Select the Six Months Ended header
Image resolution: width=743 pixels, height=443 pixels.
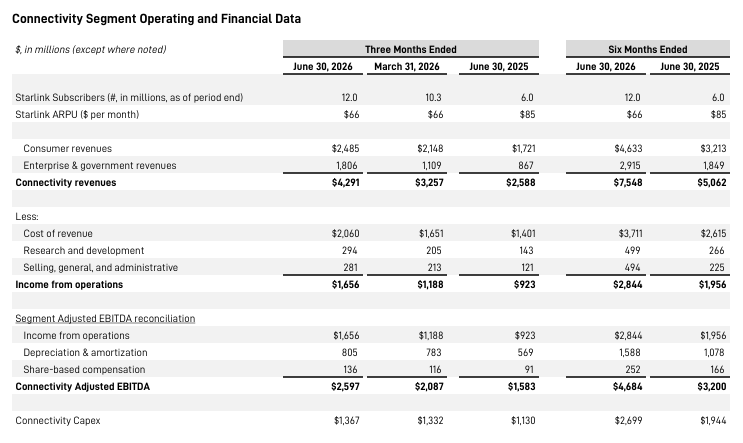[x=647, y=49]
